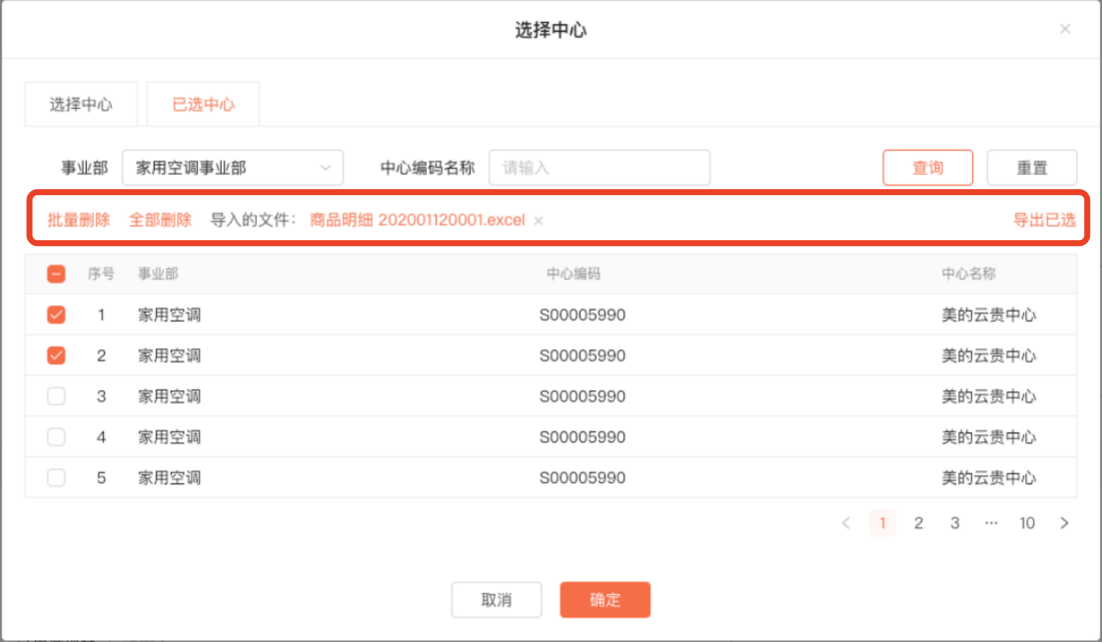The width and height of the screenshot is (1102, 642).
Task: Click the 查询 button
Action: (928, 167)
